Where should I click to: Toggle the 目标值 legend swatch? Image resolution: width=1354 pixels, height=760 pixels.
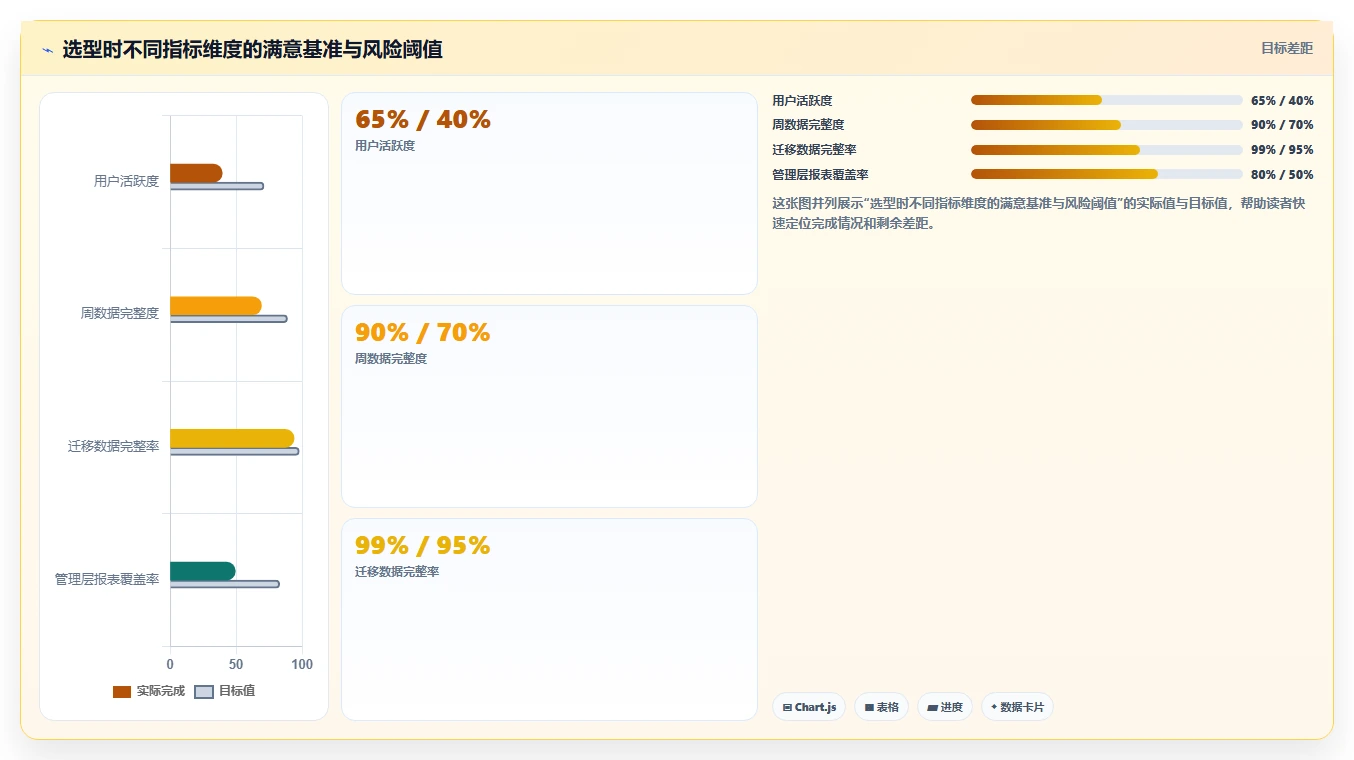pos(204,691)
